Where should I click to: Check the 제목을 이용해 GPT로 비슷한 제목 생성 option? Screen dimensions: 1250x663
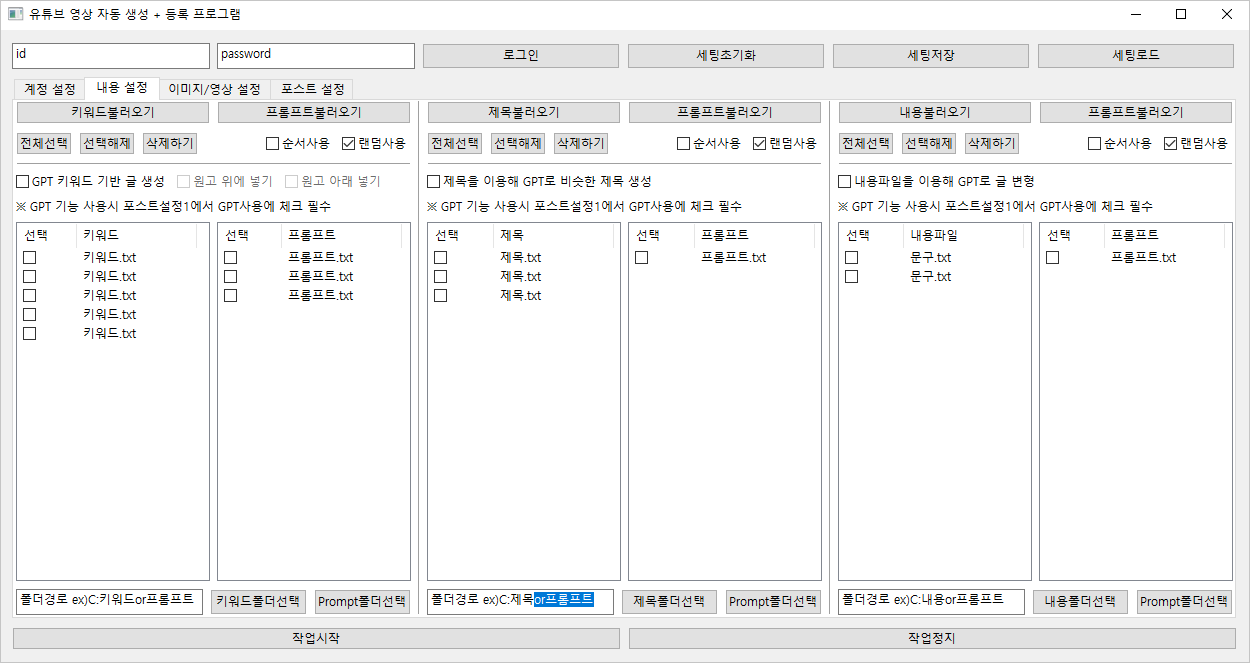(x=434, y=182)
